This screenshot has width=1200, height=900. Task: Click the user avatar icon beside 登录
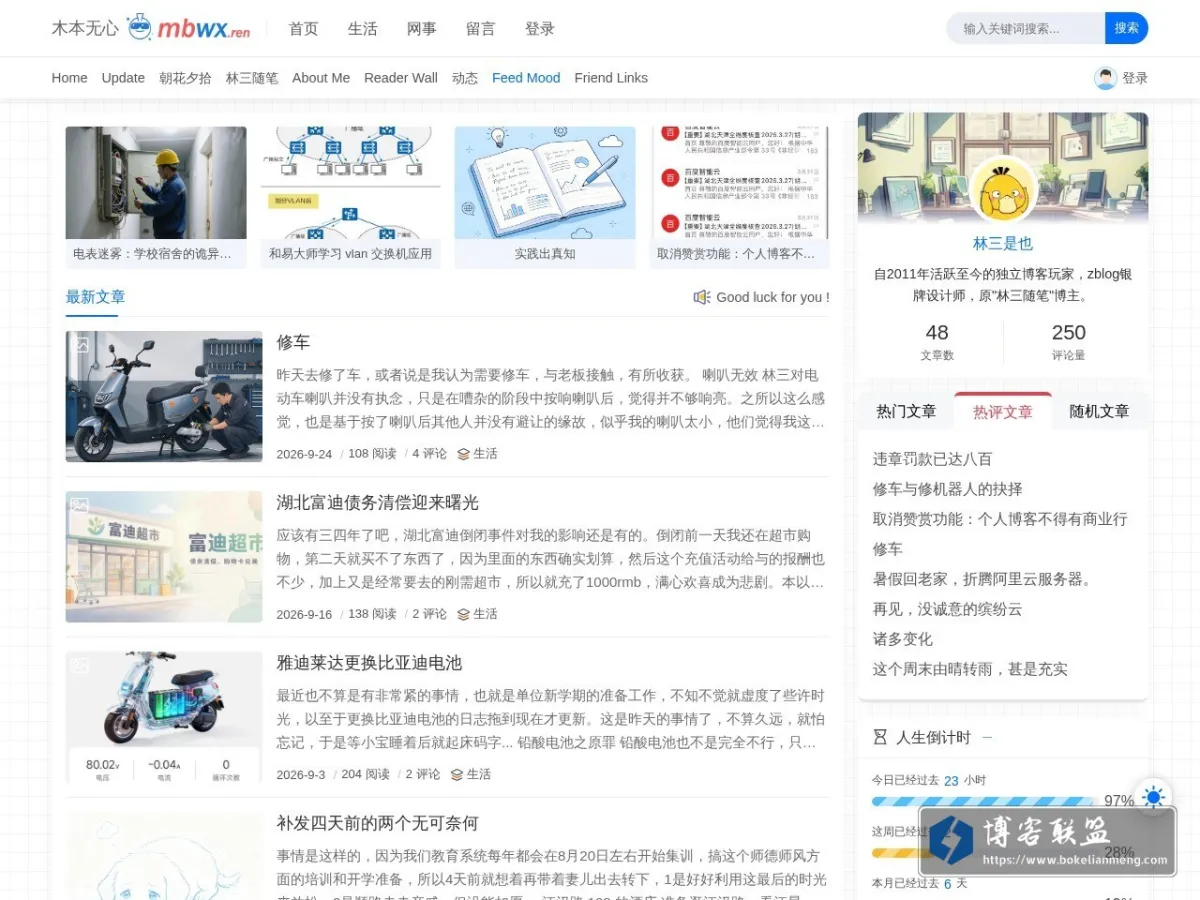click(1105, 78)
